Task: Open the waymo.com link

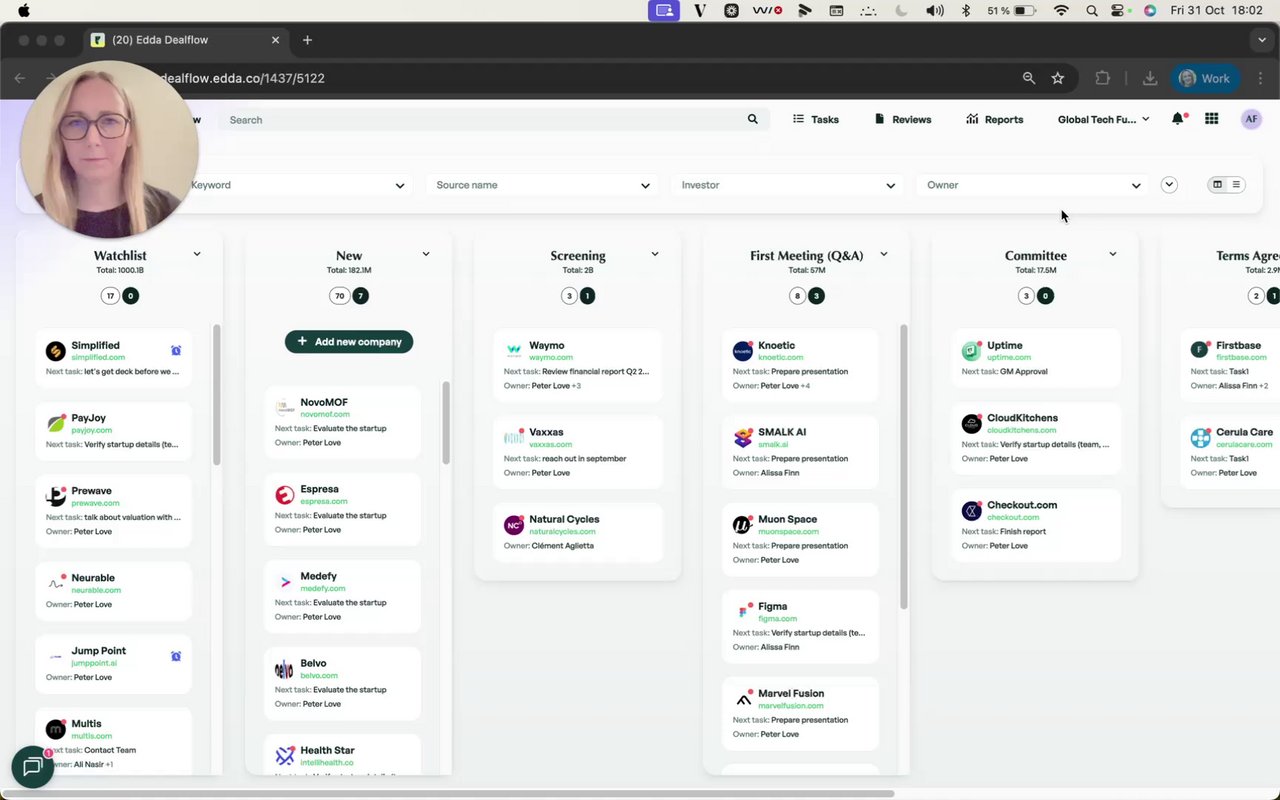Action: tap(551, 357)
